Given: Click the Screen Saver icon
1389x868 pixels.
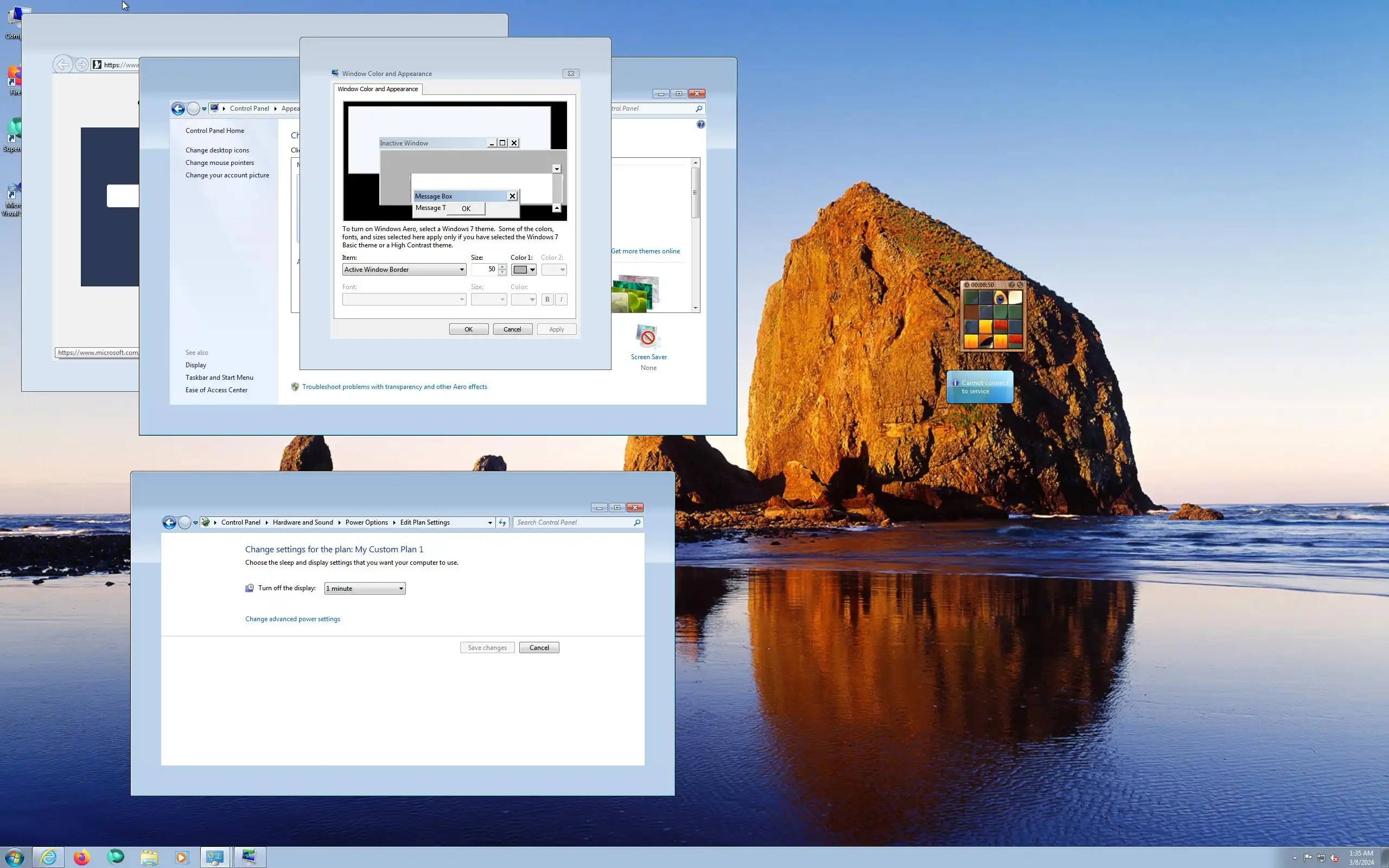Looking at the screenshot, I should click(x=648, y=337).
